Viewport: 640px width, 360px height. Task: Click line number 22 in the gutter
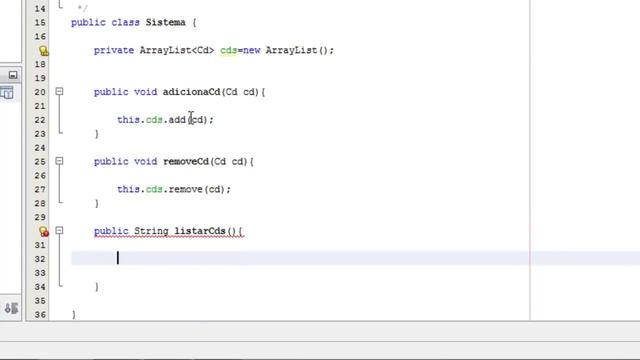40,120
